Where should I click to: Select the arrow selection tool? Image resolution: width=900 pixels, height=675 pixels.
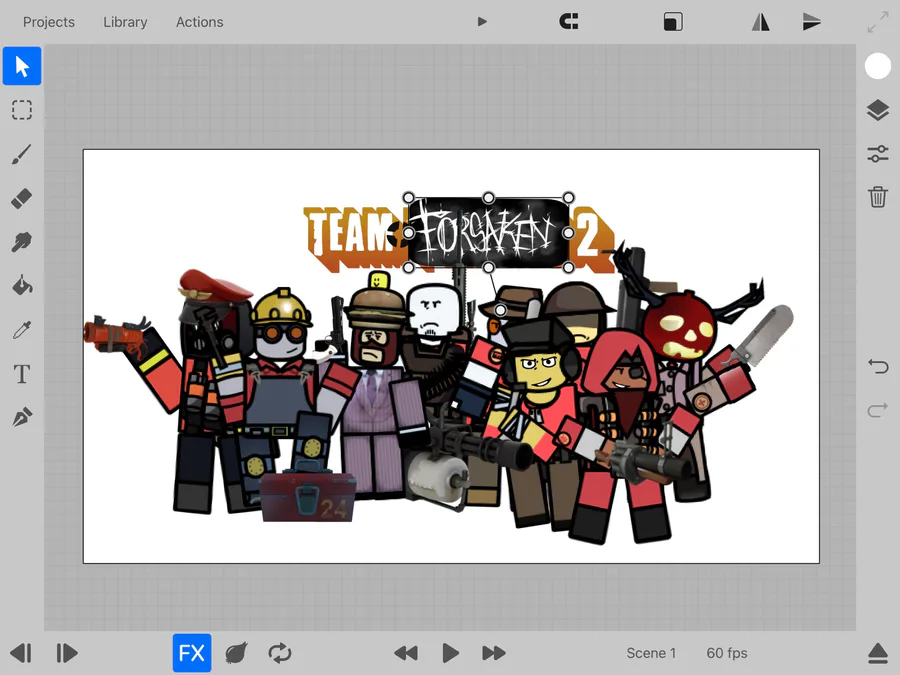[x=22, y=66]
